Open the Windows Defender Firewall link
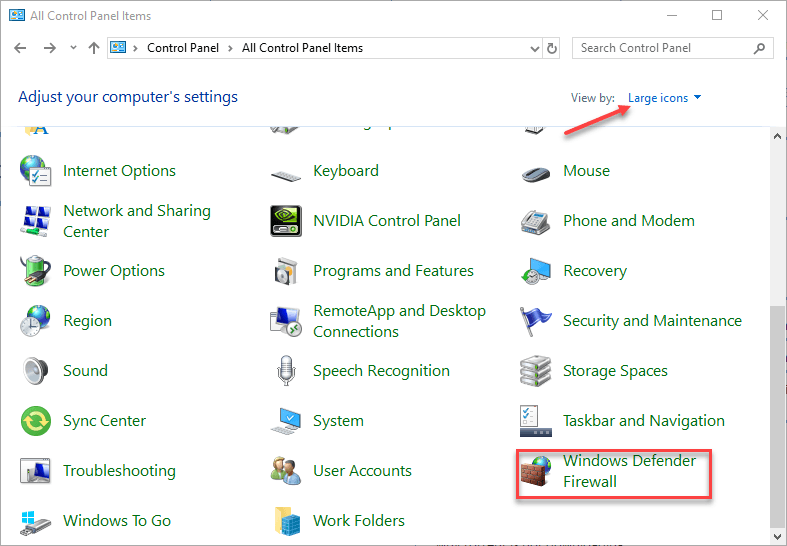Screen dimensions: 787x546 coord(629,471)
